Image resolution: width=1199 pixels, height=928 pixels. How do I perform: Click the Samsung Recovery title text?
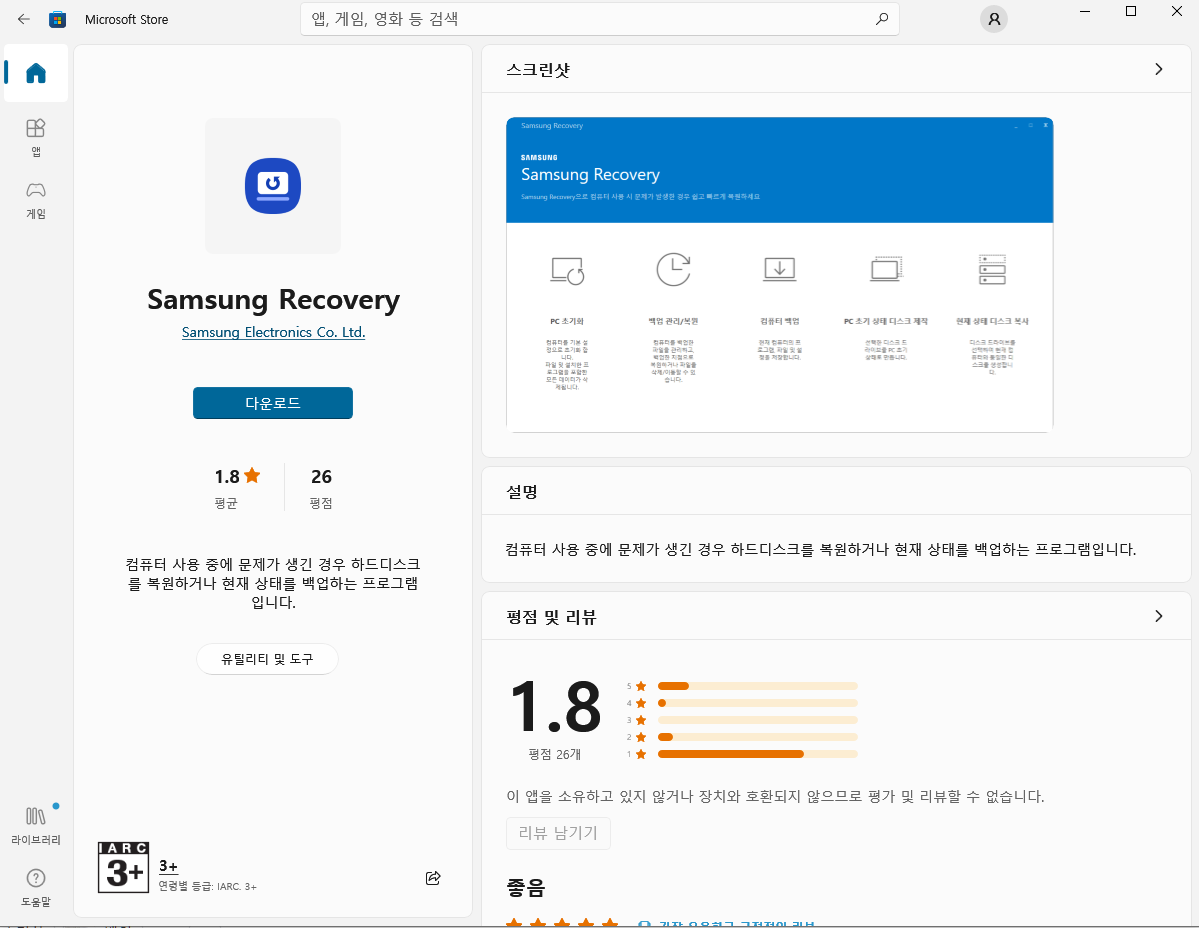pyautogui.click(x=273, y=300)
